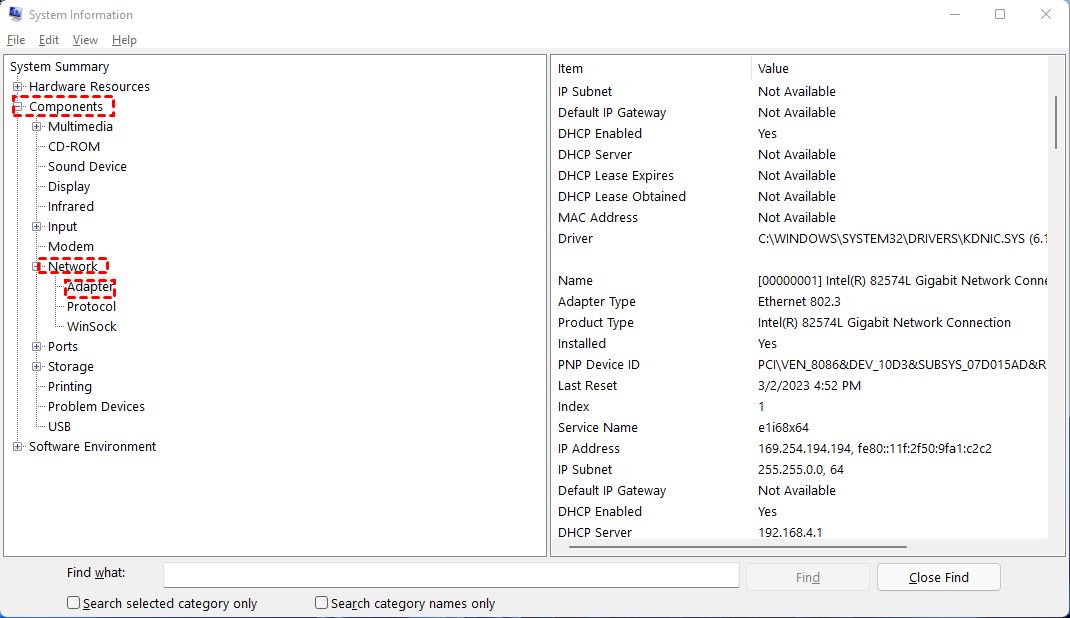The width and height of the screenshot is (1070, 618).
Task: Select the Last Reset row
Action: tap(800, 385)
